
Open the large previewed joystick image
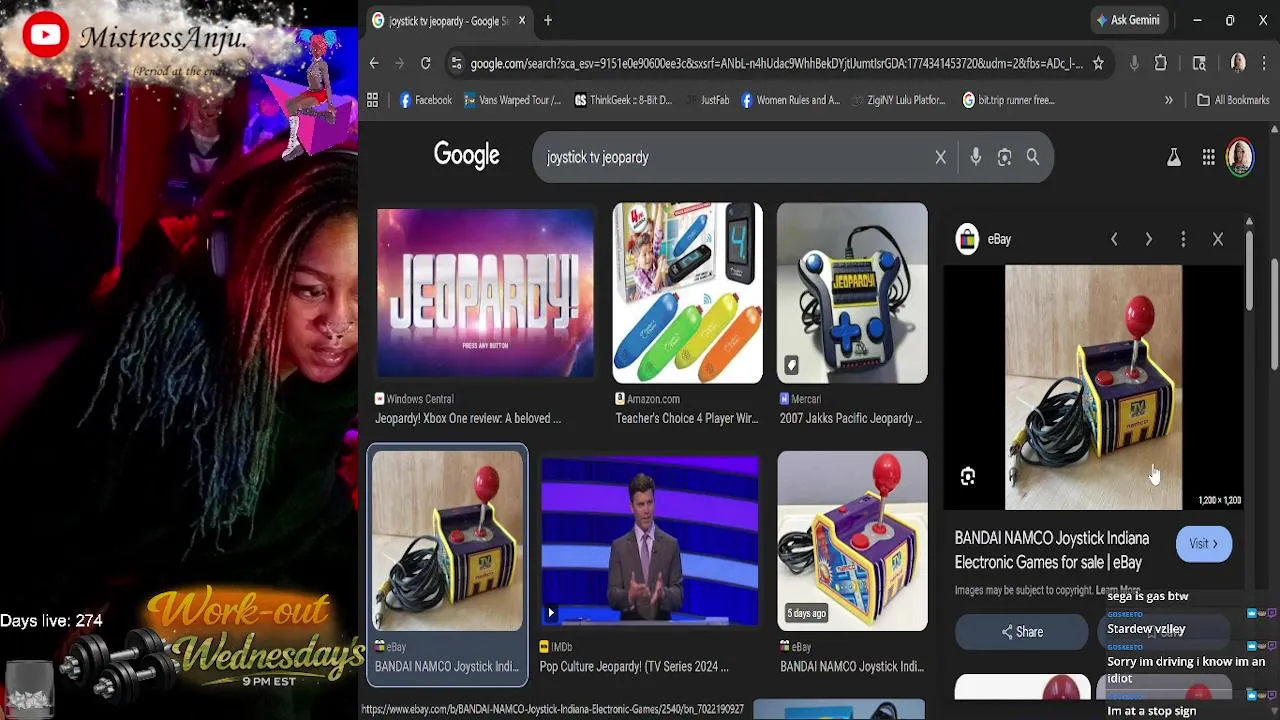coord(1093,387)
